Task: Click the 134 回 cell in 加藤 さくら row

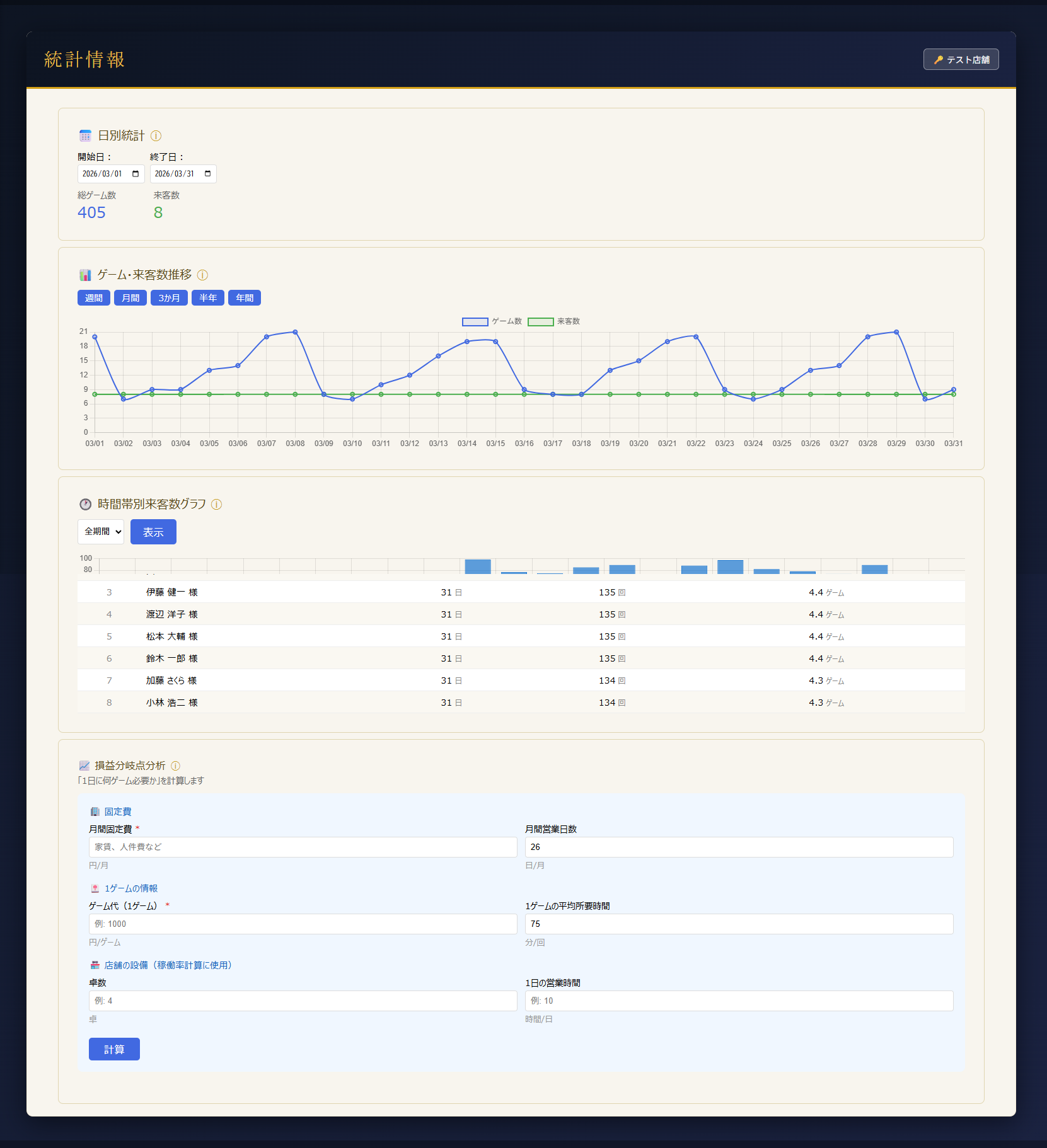Action: tap(612, 681)
